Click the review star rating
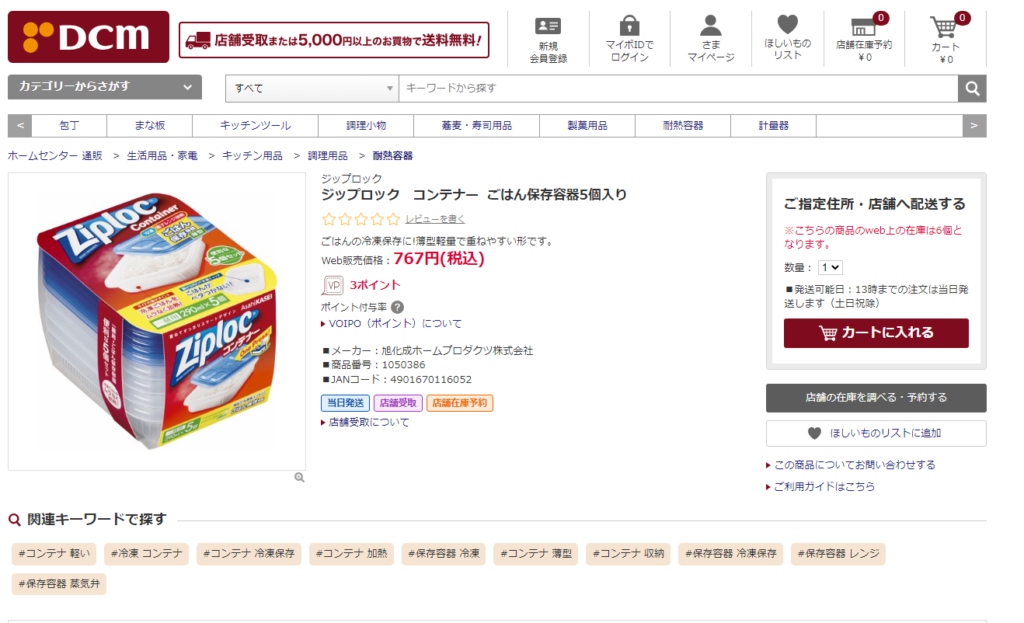Image resolution: width=1024 pixels, height=623 pixels. (x=360, y=219)
